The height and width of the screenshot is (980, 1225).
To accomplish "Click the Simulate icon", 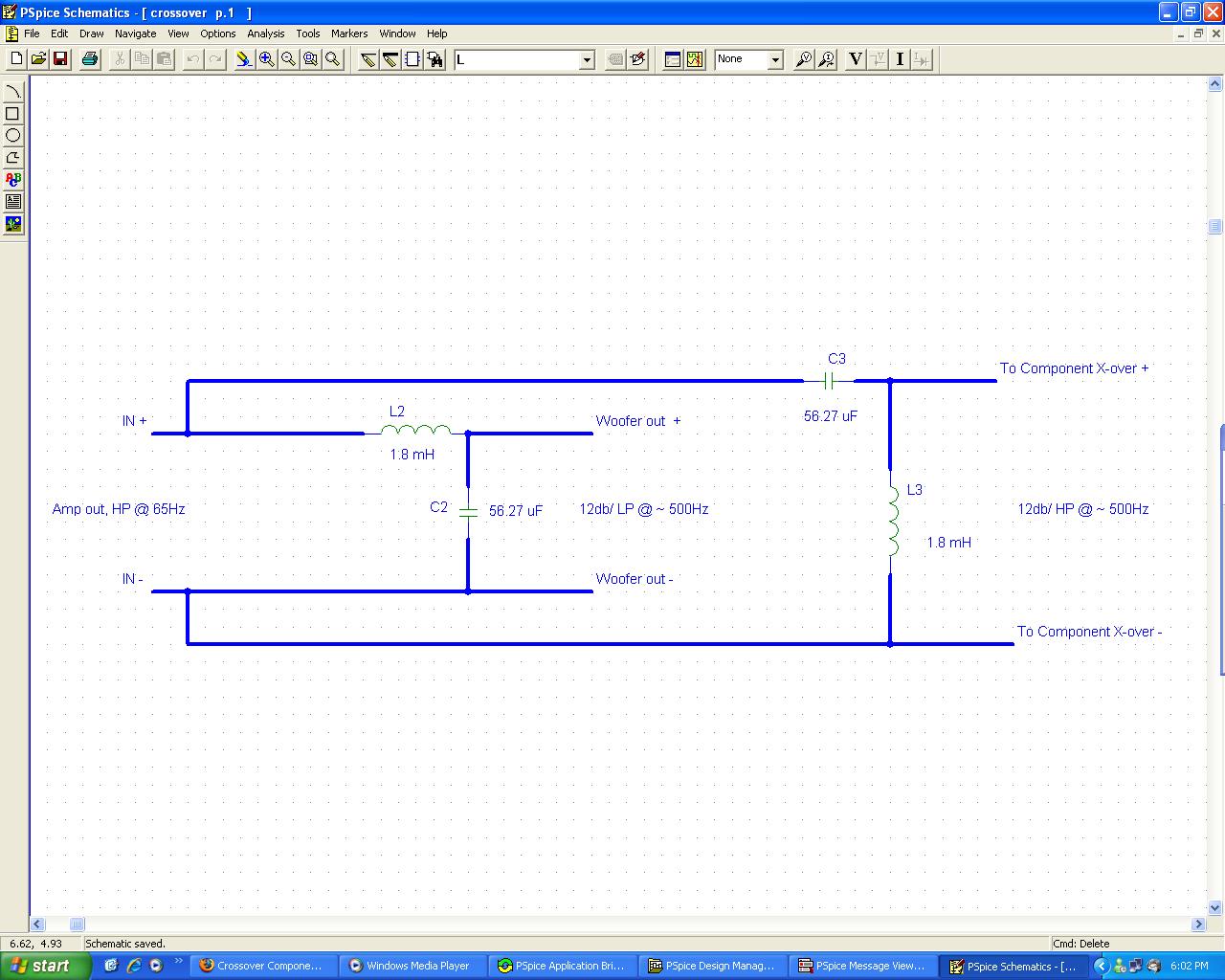I will (695, 59).
